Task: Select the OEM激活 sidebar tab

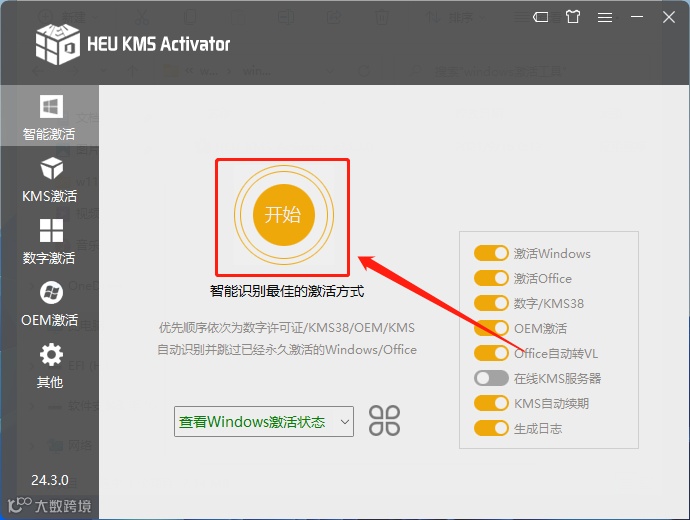Action: click(x=49, y=303)
